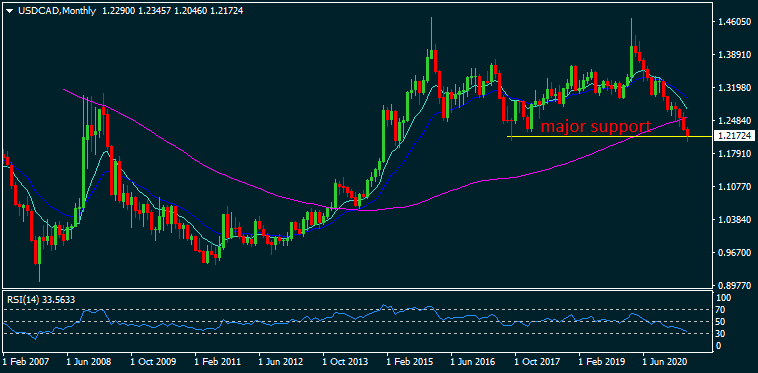758x373 pixels.
Task: Click the 1.22900 open price value
Action: 118,10
